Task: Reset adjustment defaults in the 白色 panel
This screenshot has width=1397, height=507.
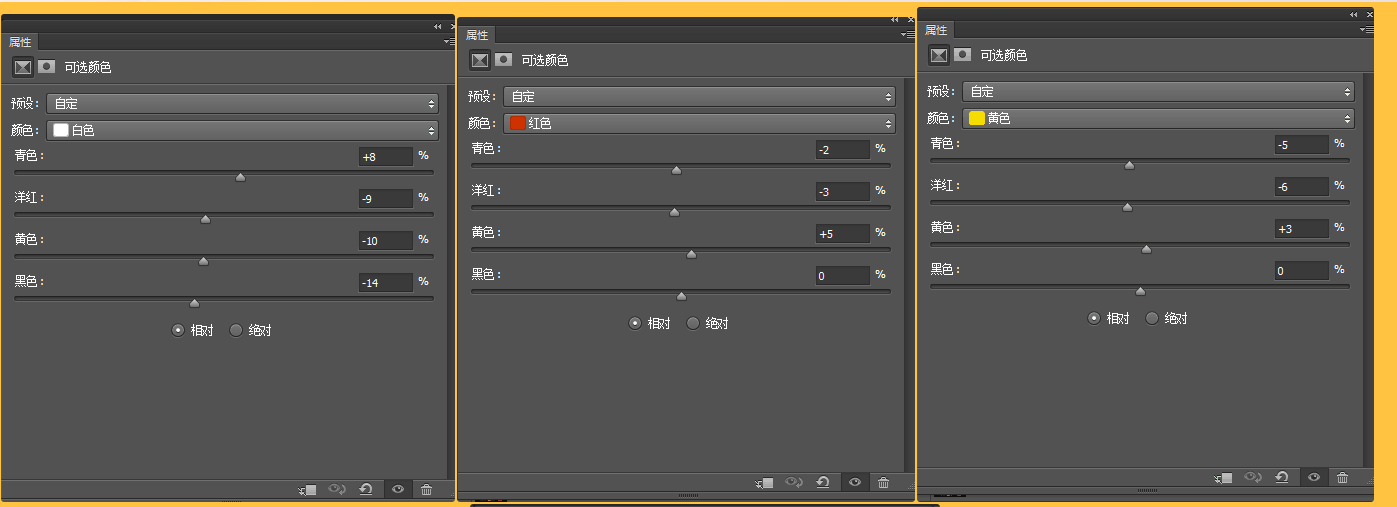Action: 366,489
